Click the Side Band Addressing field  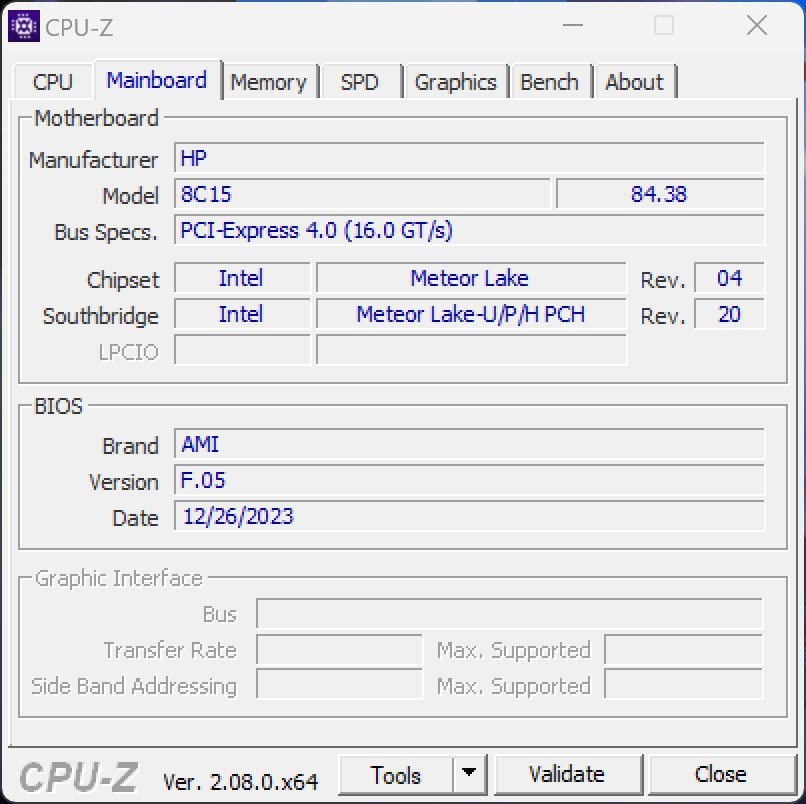[339, 685]
